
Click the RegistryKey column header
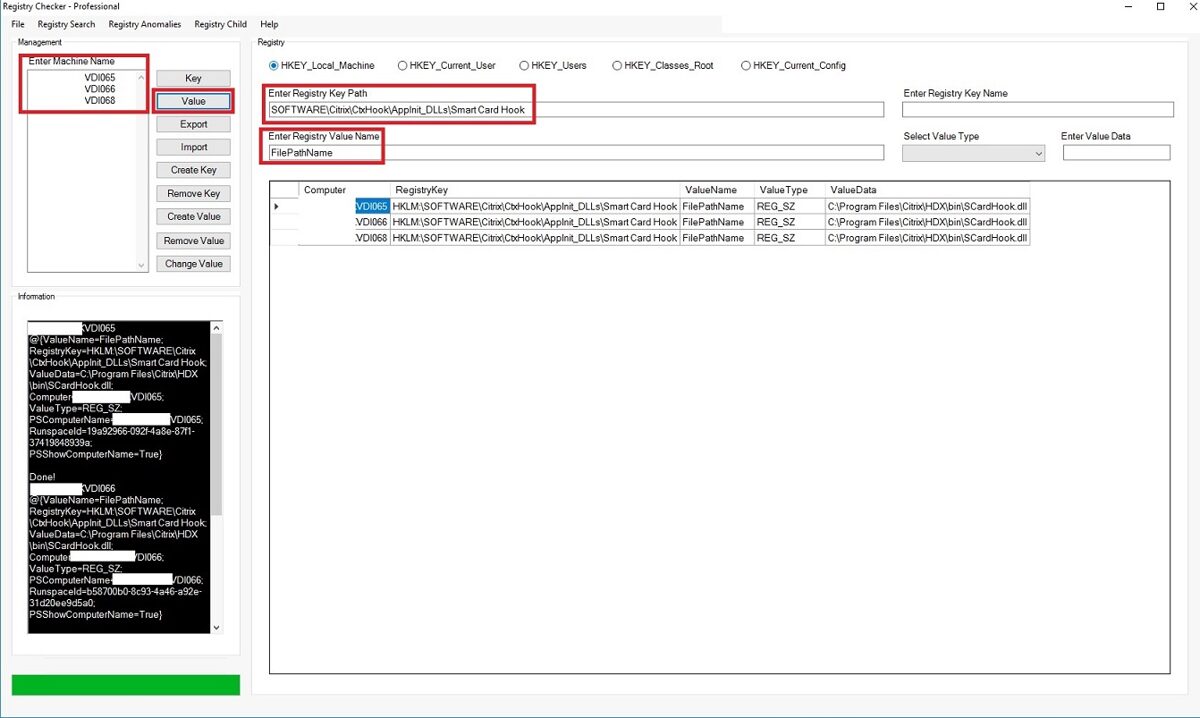[536, 190]
